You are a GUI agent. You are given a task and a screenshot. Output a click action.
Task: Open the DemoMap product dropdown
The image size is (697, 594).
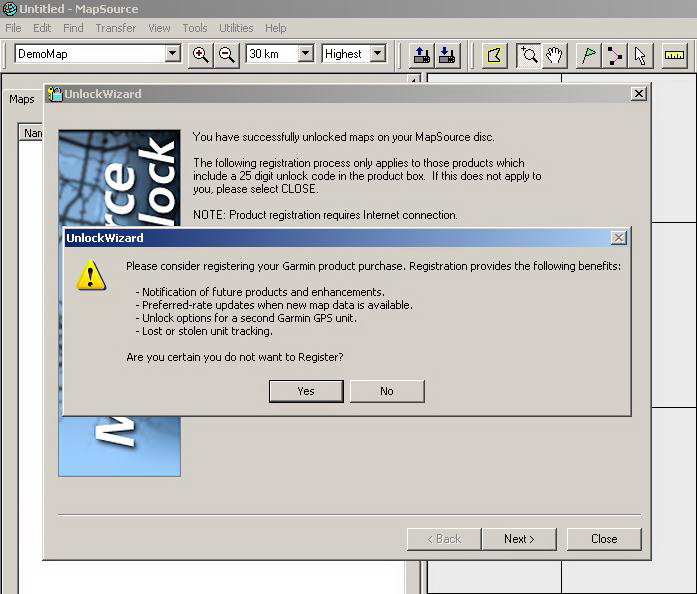[173, 54]
